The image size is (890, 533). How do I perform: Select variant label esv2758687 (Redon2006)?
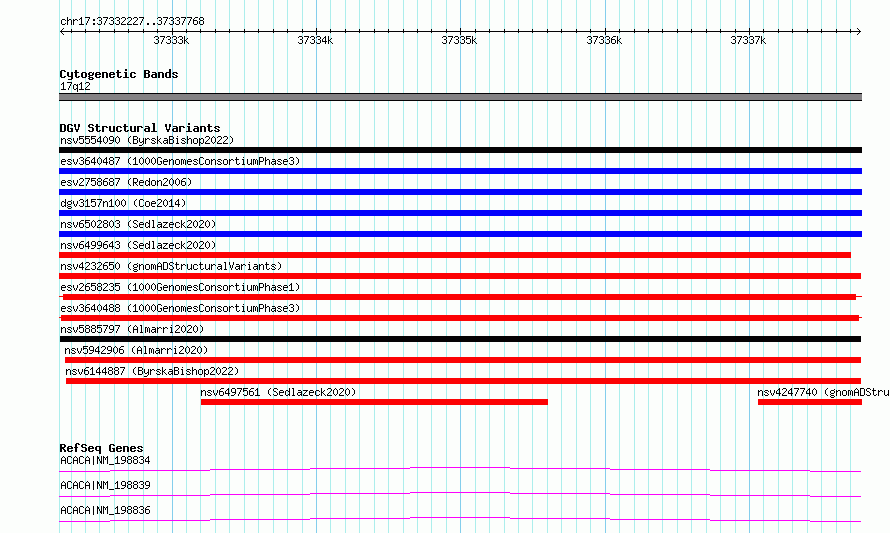pyautogui.click(x=126, y=182)
